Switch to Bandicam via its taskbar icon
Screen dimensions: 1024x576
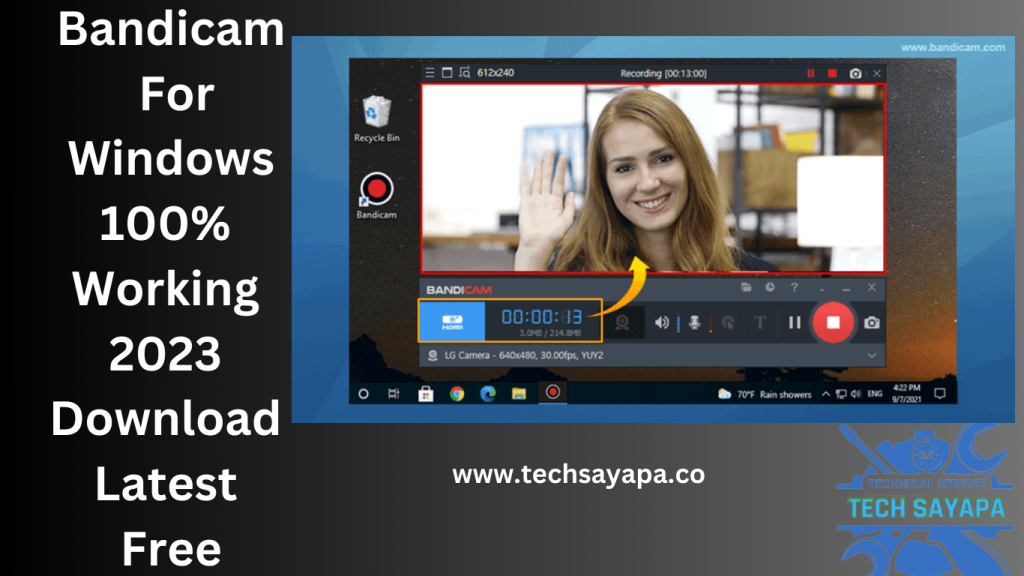(x=552, y=392)
